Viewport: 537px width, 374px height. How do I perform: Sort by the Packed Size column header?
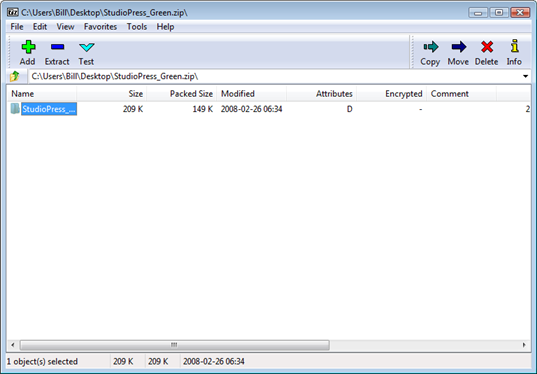pos(182,94)
